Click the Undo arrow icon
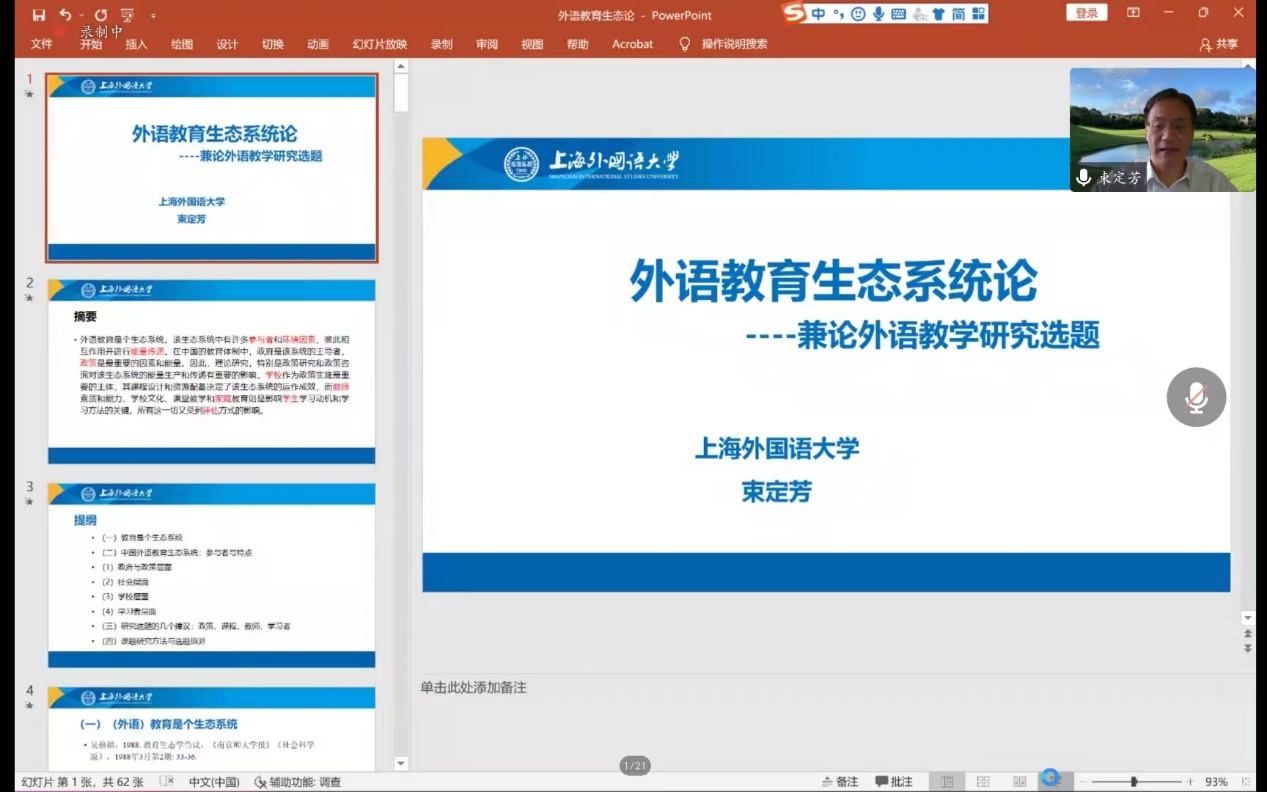 click(65, 15)
